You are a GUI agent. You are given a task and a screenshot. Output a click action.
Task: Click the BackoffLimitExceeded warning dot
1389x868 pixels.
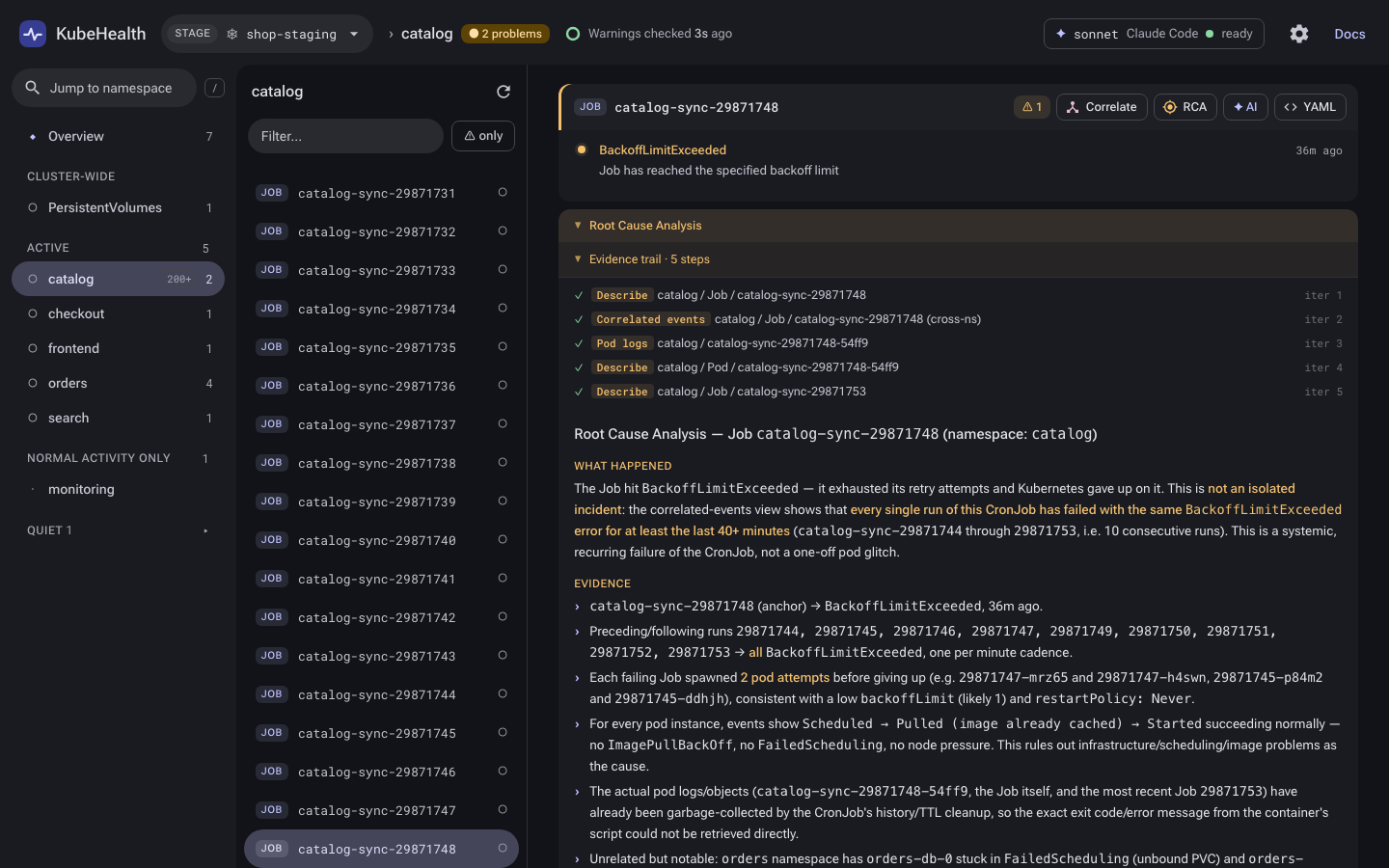coord(582,149)
